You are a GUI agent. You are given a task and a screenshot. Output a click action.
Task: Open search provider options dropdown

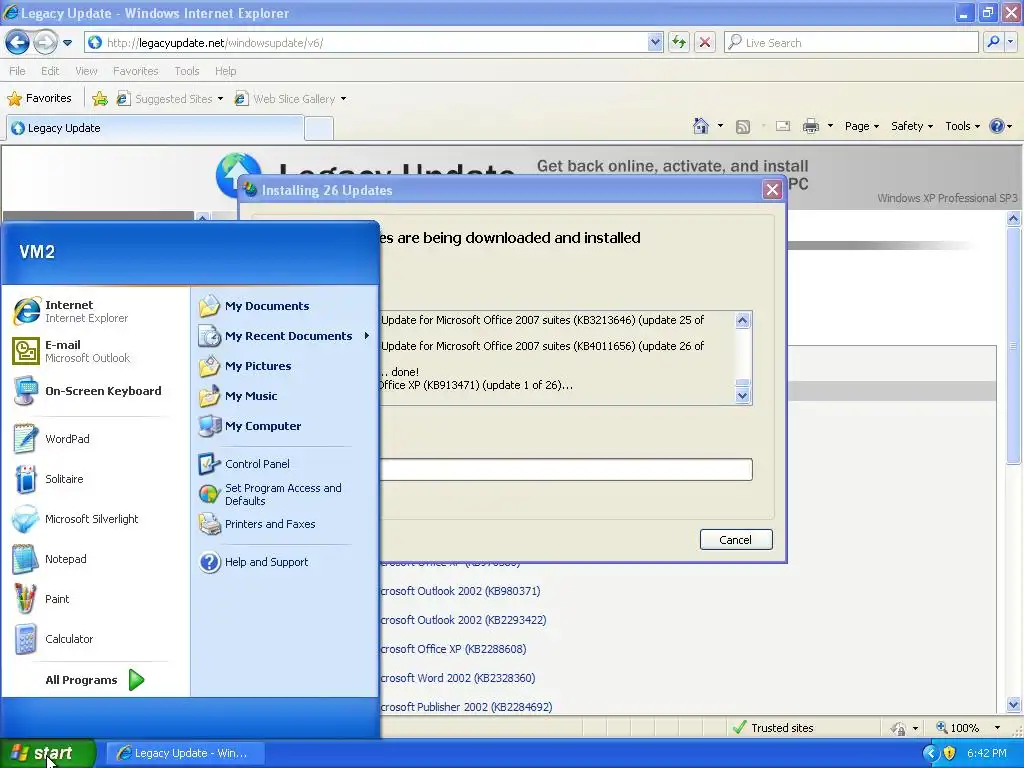click(x=1010, y=42)
